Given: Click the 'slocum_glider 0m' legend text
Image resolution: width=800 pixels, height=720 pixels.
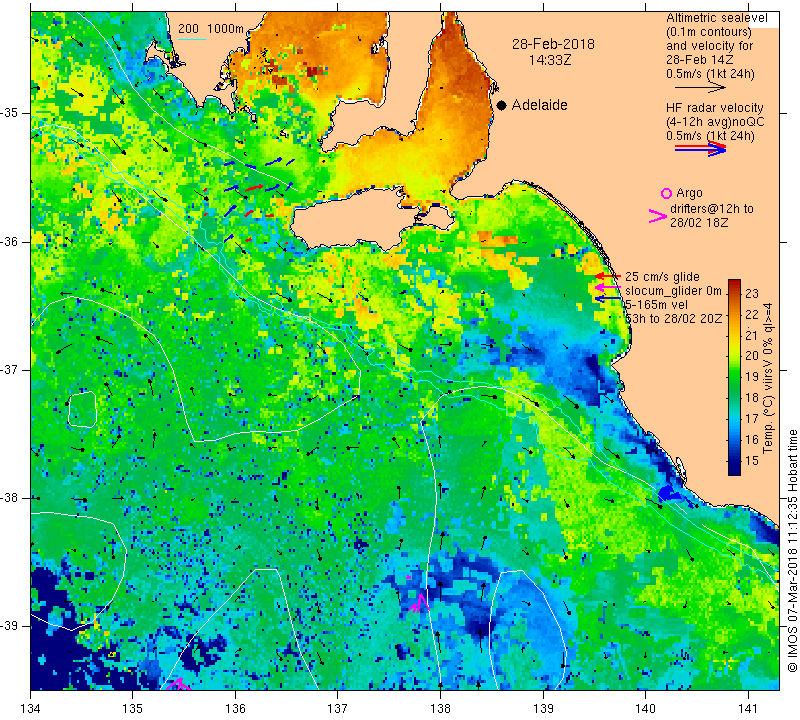Looking at the screenshot, I should tap(673, 291).
